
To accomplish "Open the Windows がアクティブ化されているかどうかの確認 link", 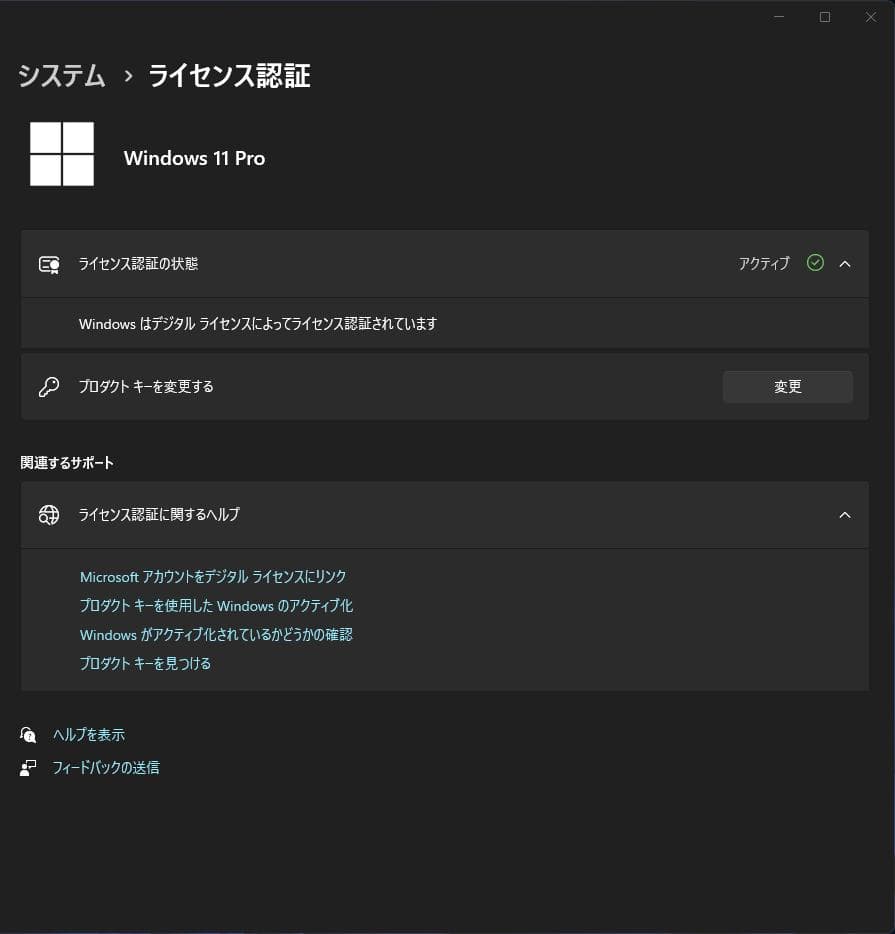I will (216, 634).
